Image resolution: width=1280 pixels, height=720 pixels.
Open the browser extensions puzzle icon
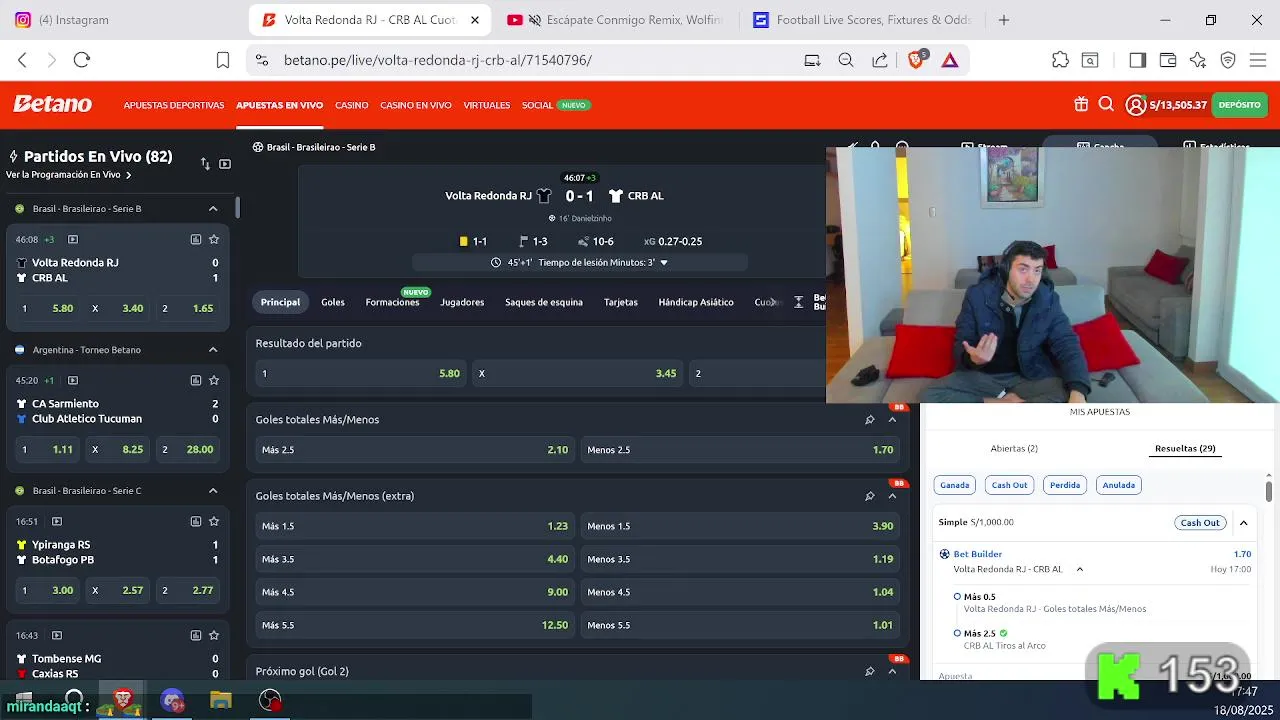tap(1061, 60)
